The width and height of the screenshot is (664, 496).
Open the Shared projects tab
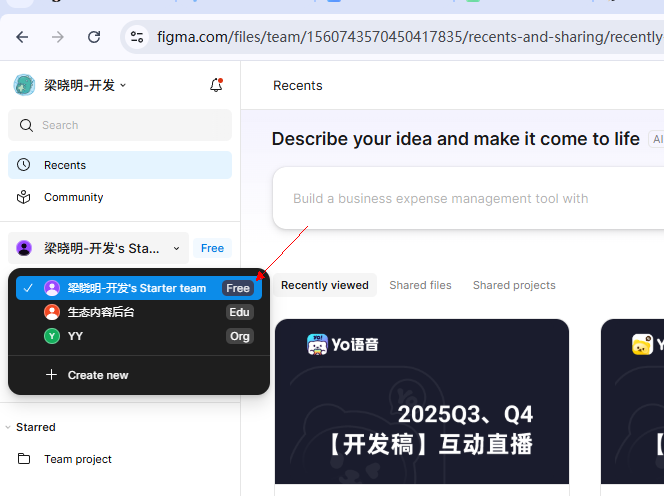(514, 285)
